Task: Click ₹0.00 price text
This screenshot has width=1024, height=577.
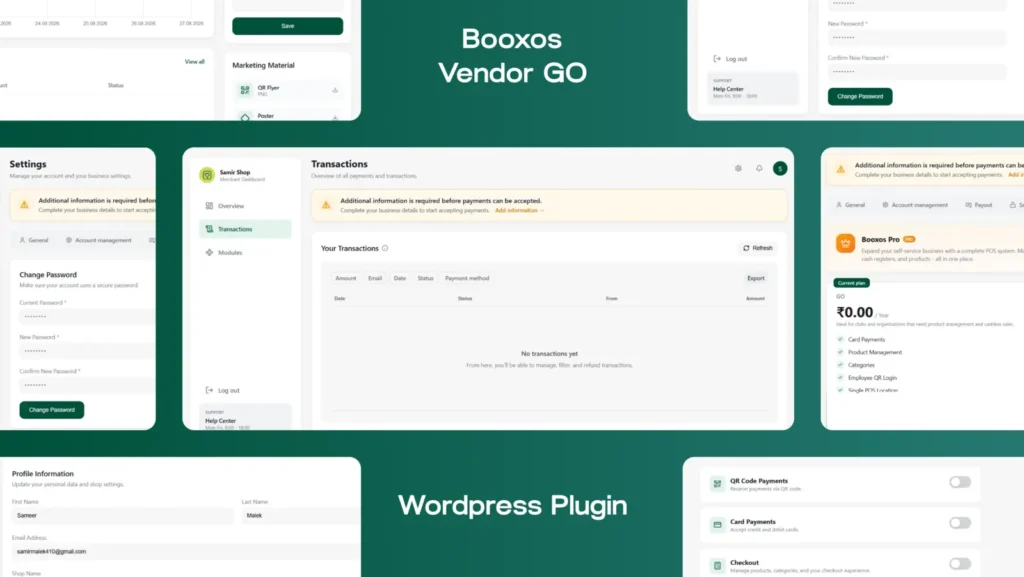Action: click(855, 313)
